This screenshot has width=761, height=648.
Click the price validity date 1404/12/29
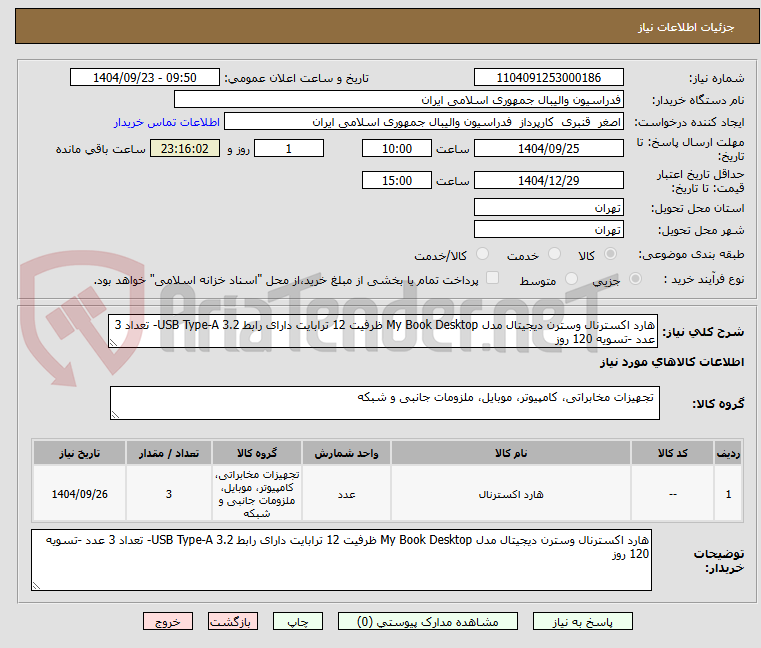pyautogui.click(x=548, y=180)
